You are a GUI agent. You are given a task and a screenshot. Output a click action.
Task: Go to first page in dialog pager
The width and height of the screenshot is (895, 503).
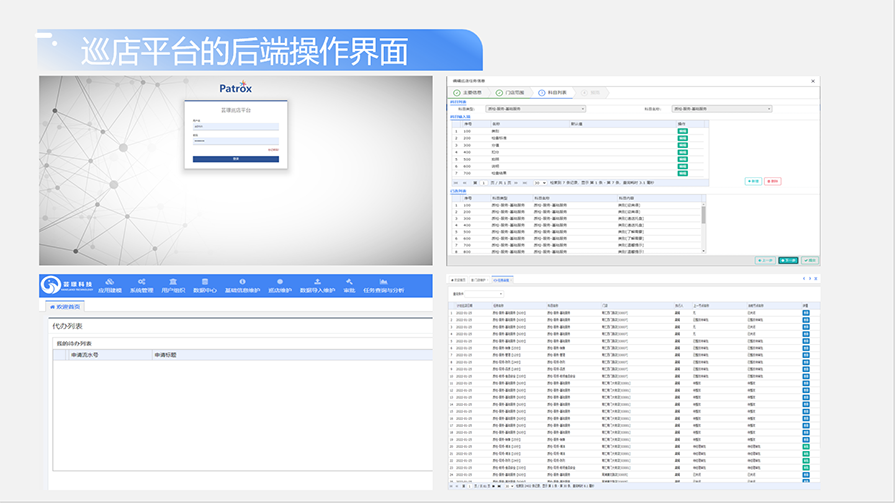click(x=455, y=183)
